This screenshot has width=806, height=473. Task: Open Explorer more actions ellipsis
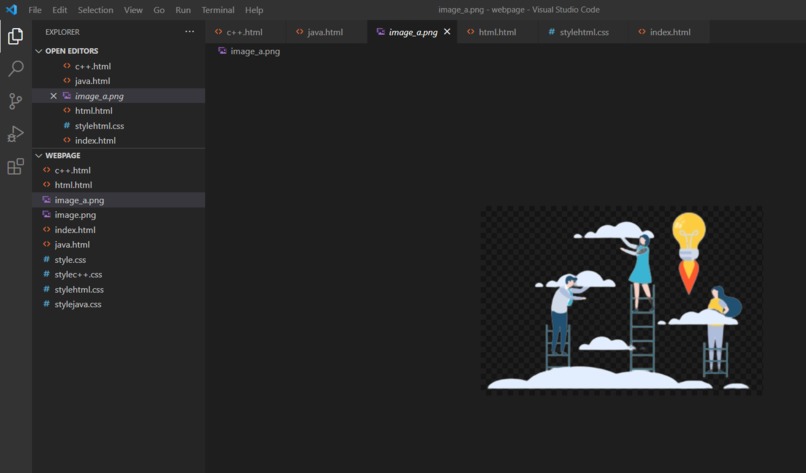click(190, 32)
